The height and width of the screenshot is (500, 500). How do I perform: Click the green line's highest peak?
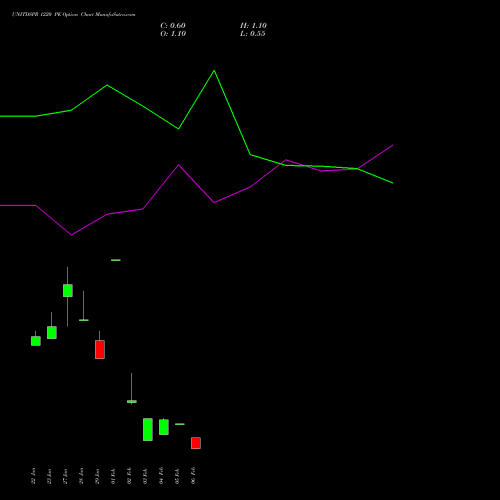pyautogui.click(x=214, y=71)
